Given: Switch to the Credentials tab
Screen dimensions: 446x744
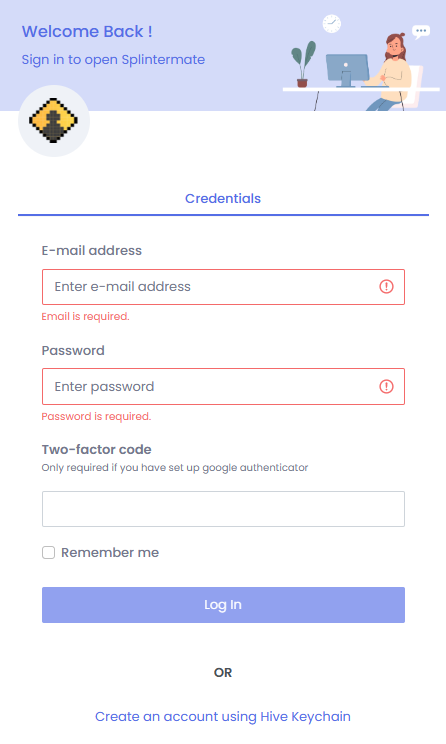Looking at the screenshot, I should 223,198.
